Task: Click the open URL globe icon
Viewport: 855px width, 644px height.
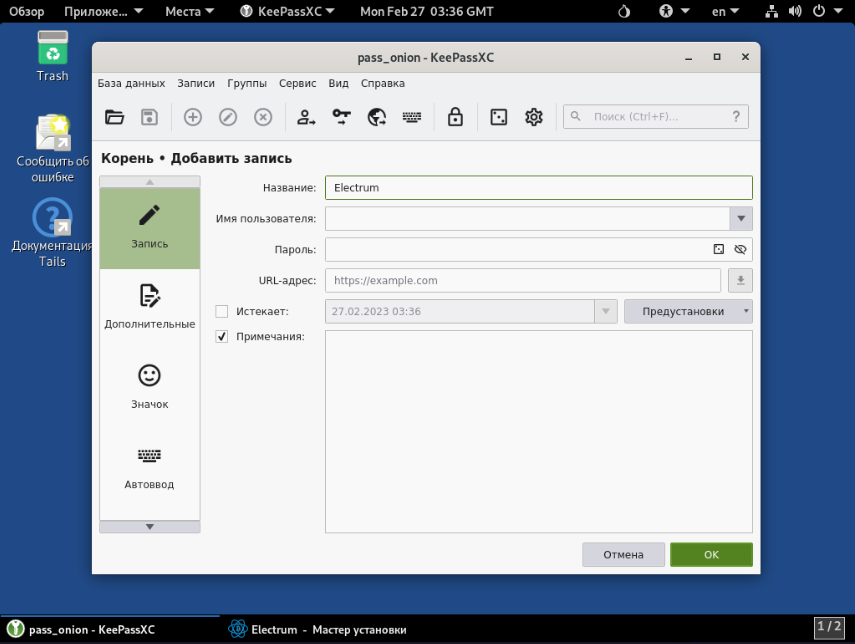Action: [x=377, y=117]
